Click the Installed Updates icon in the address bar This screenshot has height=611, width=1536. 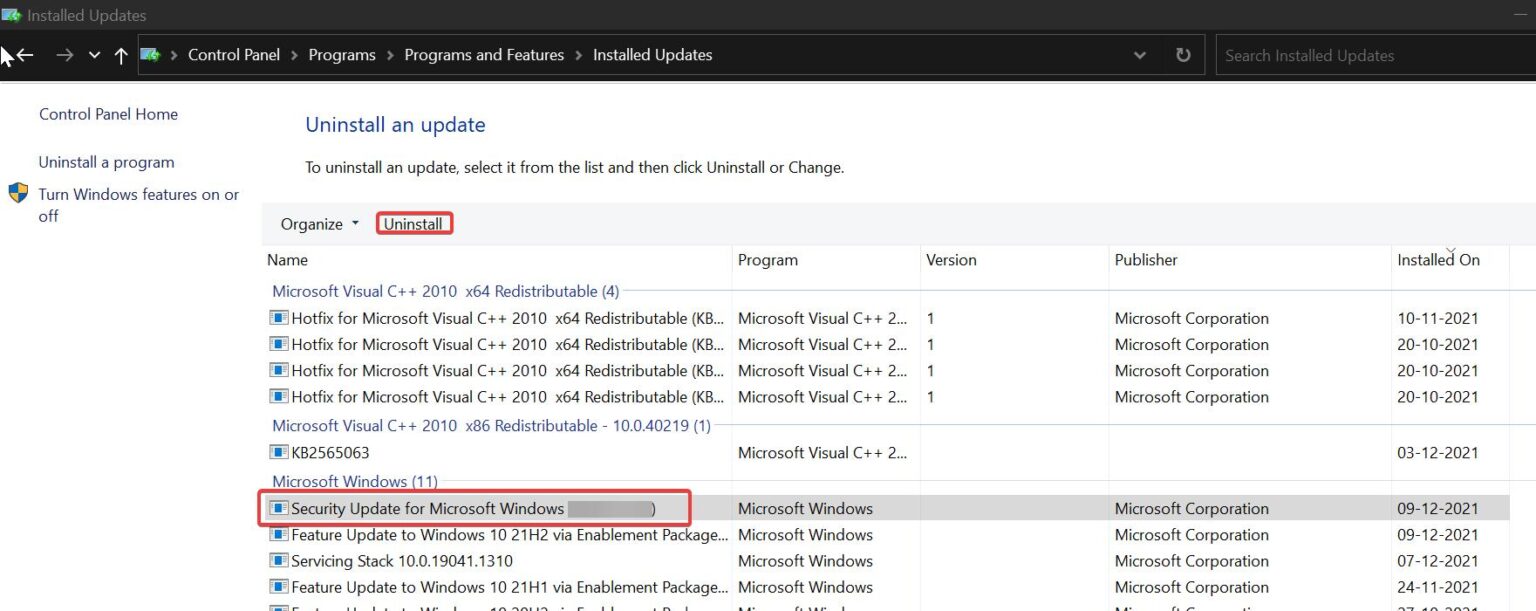click(x=150, y=55)
